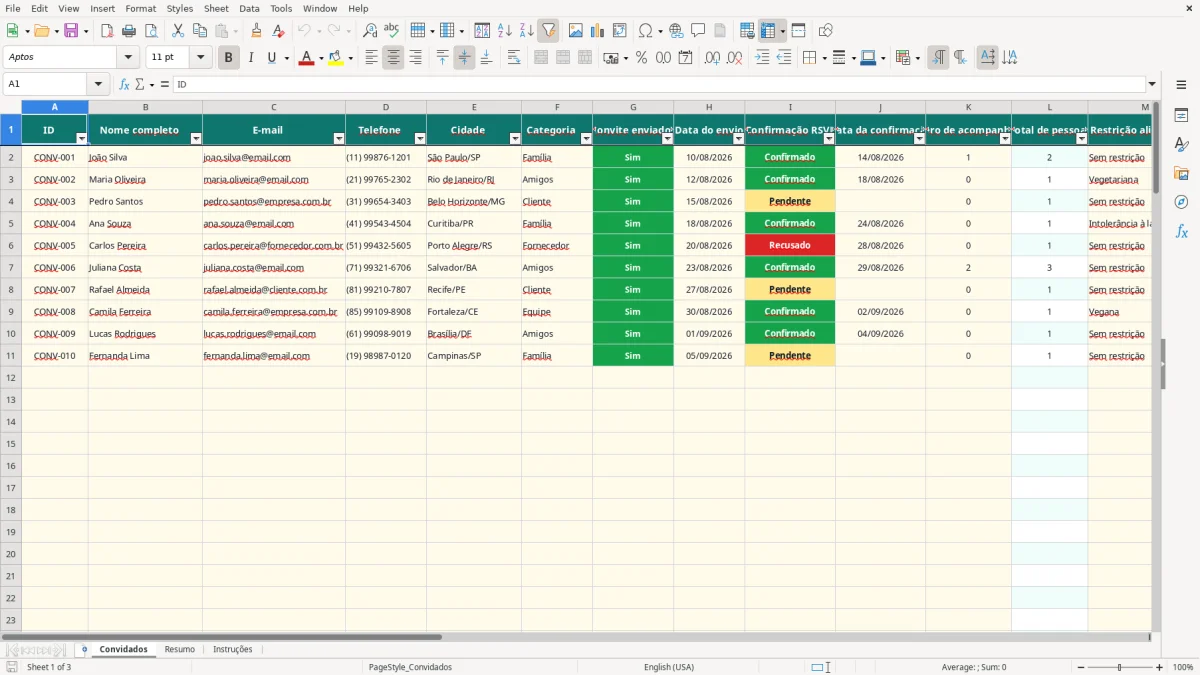Click the Insert Chart icon

tap(598, 31)
